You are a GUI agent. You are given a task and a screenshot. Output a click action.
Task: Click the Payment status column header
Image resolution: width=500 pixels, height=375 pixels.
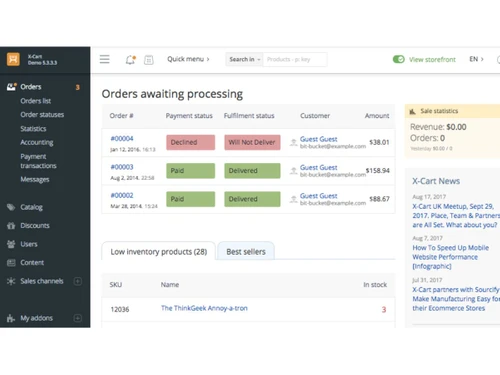(189, 116)
